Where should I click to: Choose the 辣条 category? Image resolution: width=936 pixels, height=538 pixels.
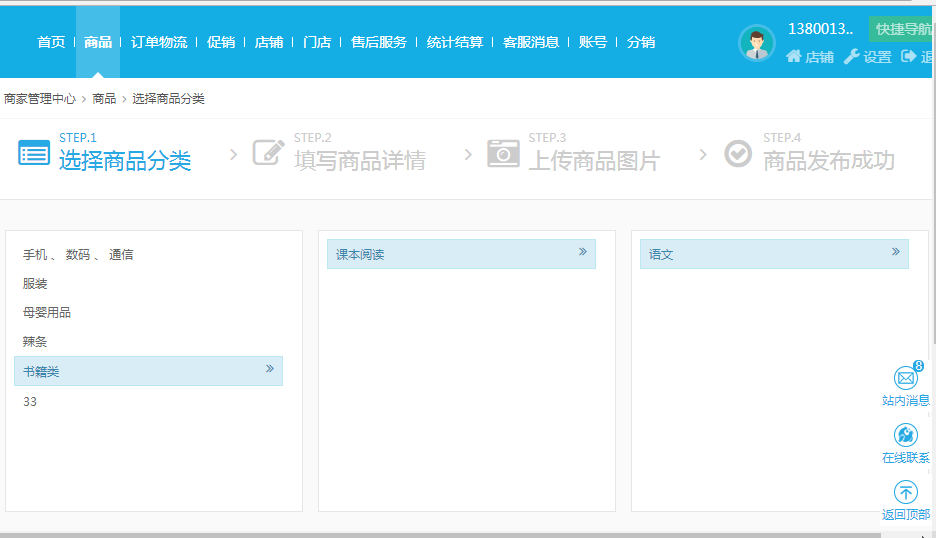(x=35, y=342)
